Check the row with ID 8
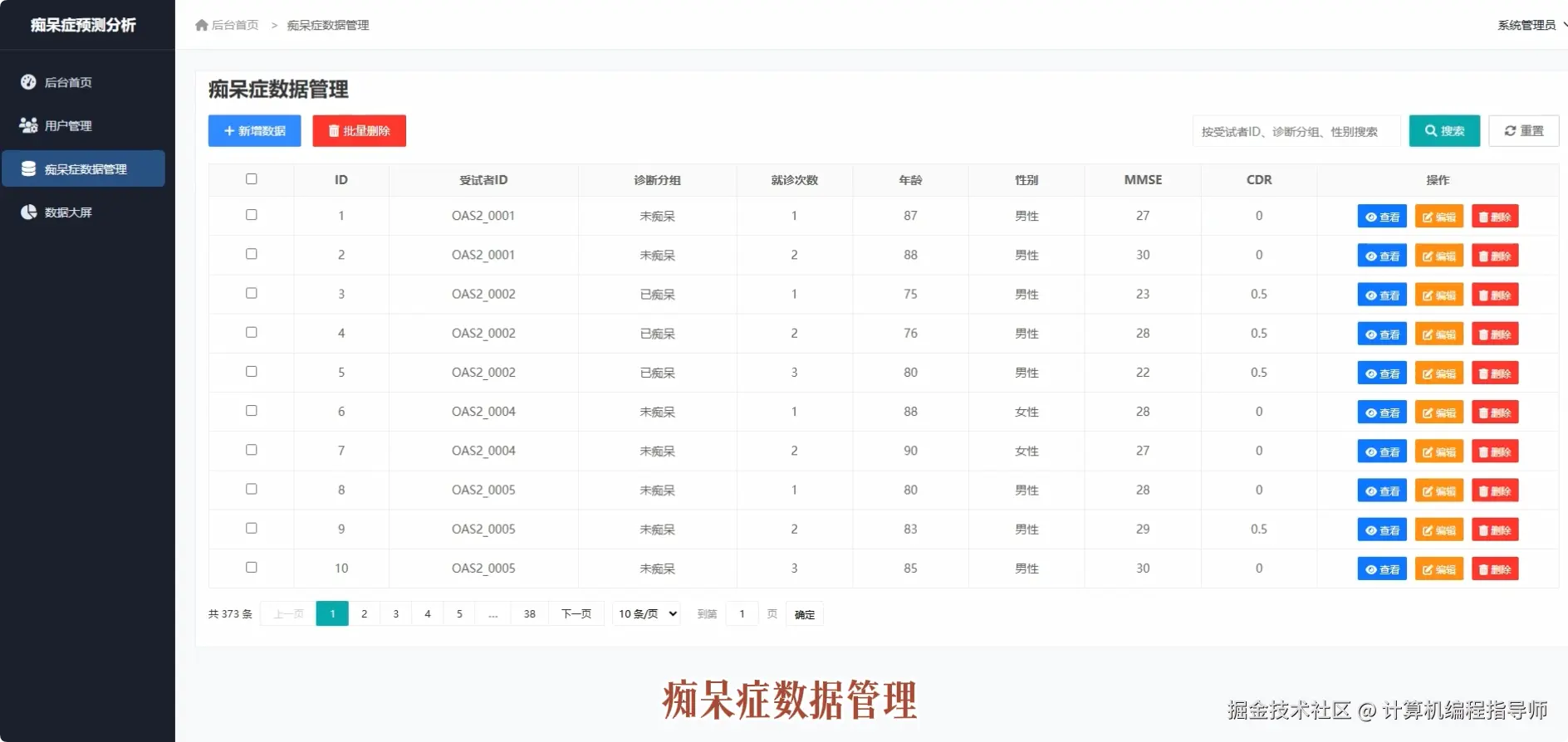The image size is (1568, 742). [252, 489]
